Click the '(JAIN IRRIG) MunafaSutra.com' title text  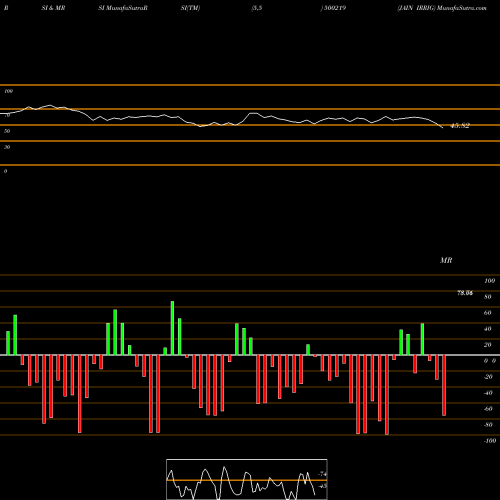(442, 8)
